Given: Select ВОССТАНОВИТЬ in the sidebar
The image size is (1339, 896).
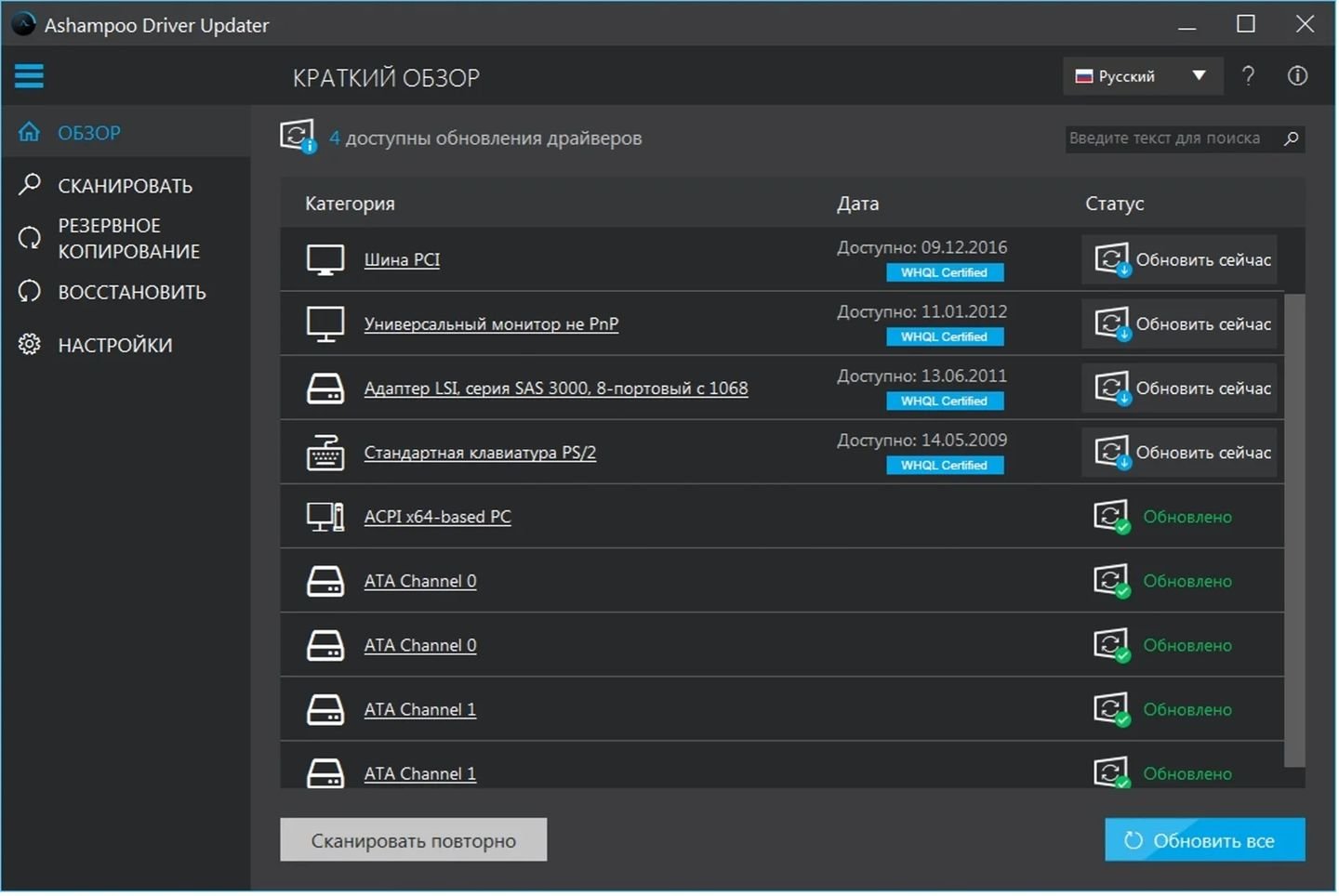Looking at the screenshot, I should pyautogui.click(x=126, y=292).
